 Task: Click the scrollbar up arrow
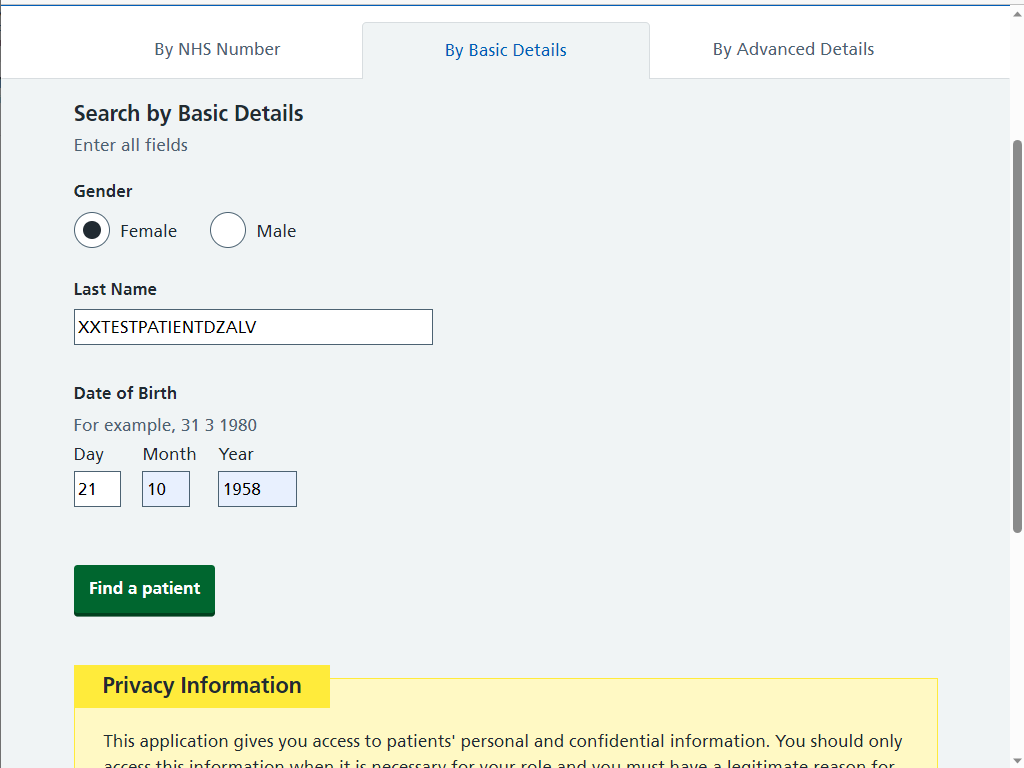click(x=1017, y=12)
